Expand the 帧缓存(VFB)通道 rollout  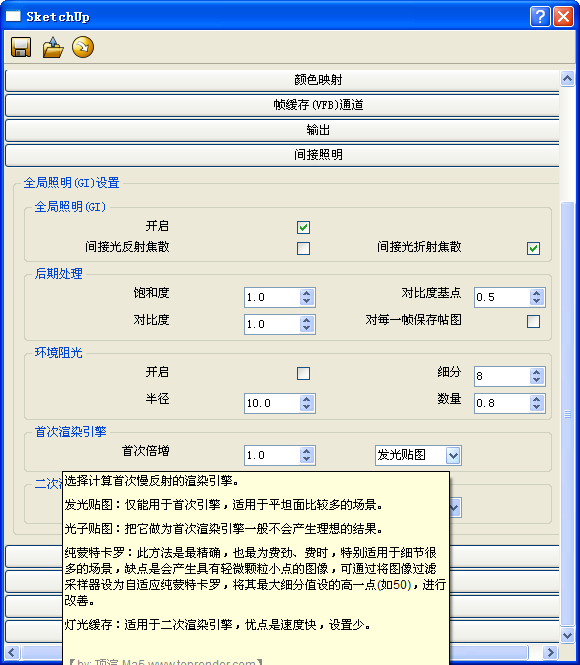[x=282, y=105]
